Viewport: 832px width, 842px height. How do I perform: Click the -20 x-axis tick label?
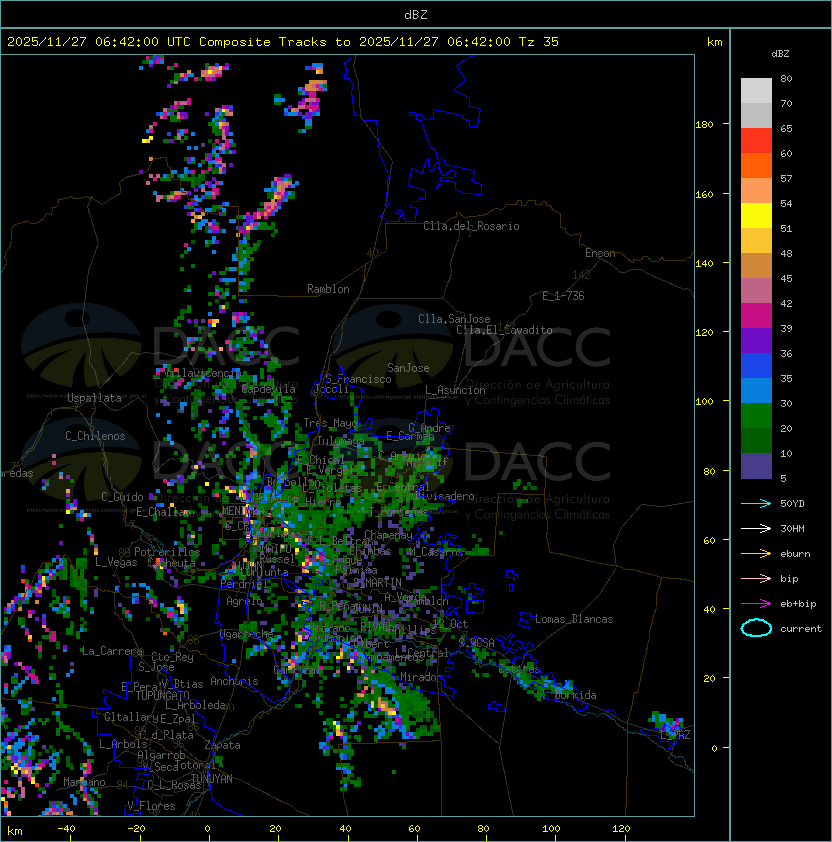coord(136,829)
